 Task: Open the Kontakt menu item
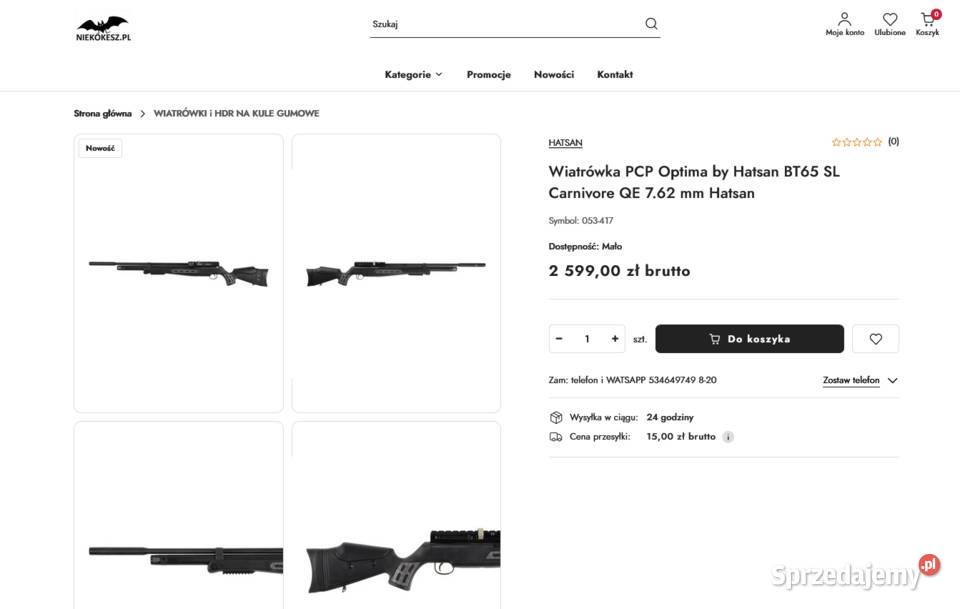click(x=615, y=75)
